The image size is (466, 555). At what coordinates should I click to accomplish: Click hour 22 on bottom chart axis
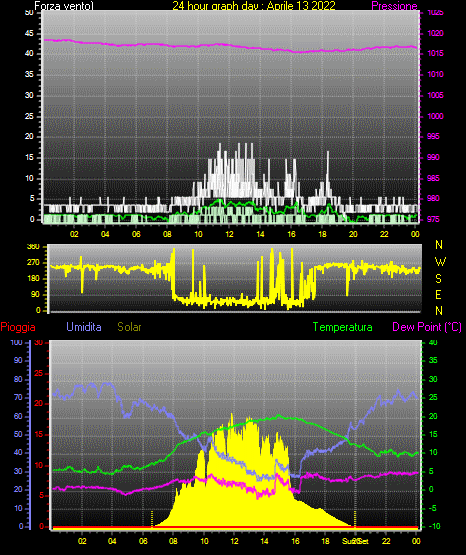tap(386, 541)
